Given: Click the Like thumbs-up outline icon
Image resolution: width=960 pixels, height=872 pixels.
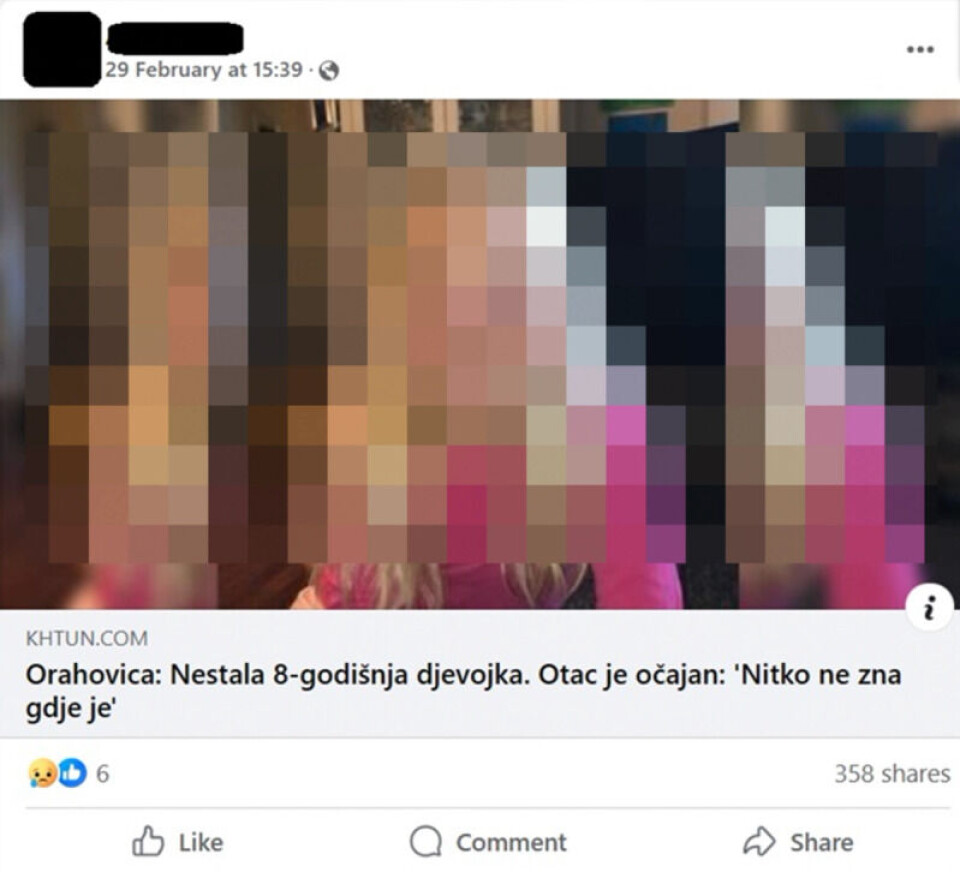Looking at the screenshot, I should coord(148,841).
